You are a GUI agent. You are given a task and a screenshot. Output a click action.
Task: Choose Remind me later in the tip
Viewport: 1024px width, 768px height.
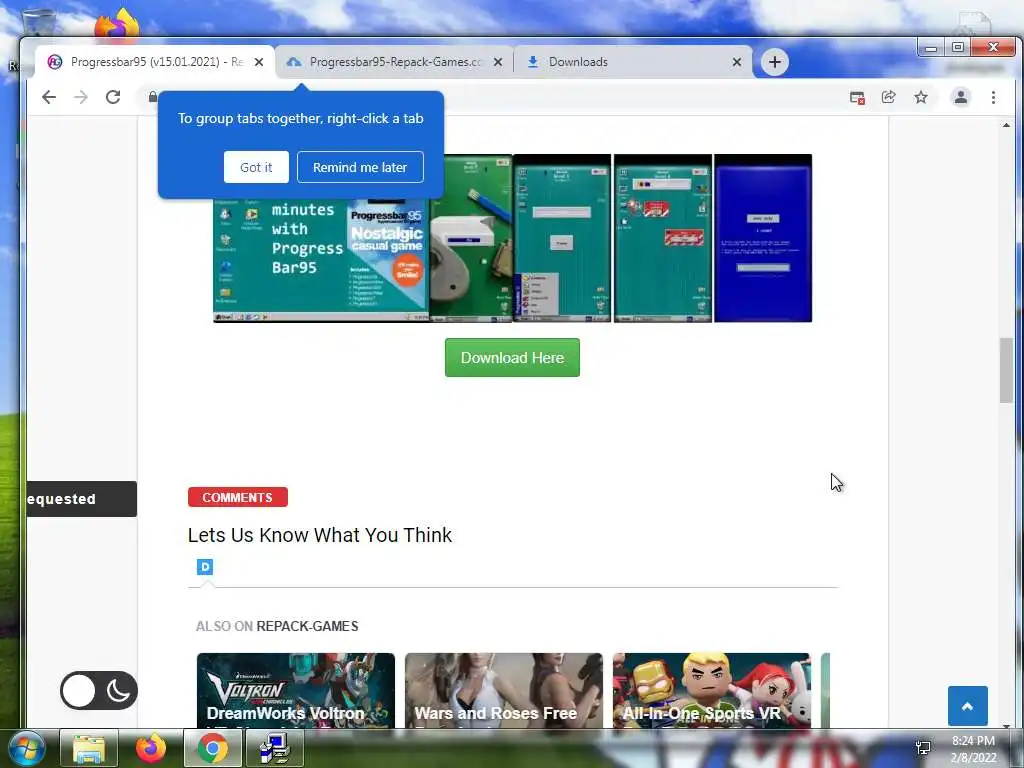coord(360,167)
